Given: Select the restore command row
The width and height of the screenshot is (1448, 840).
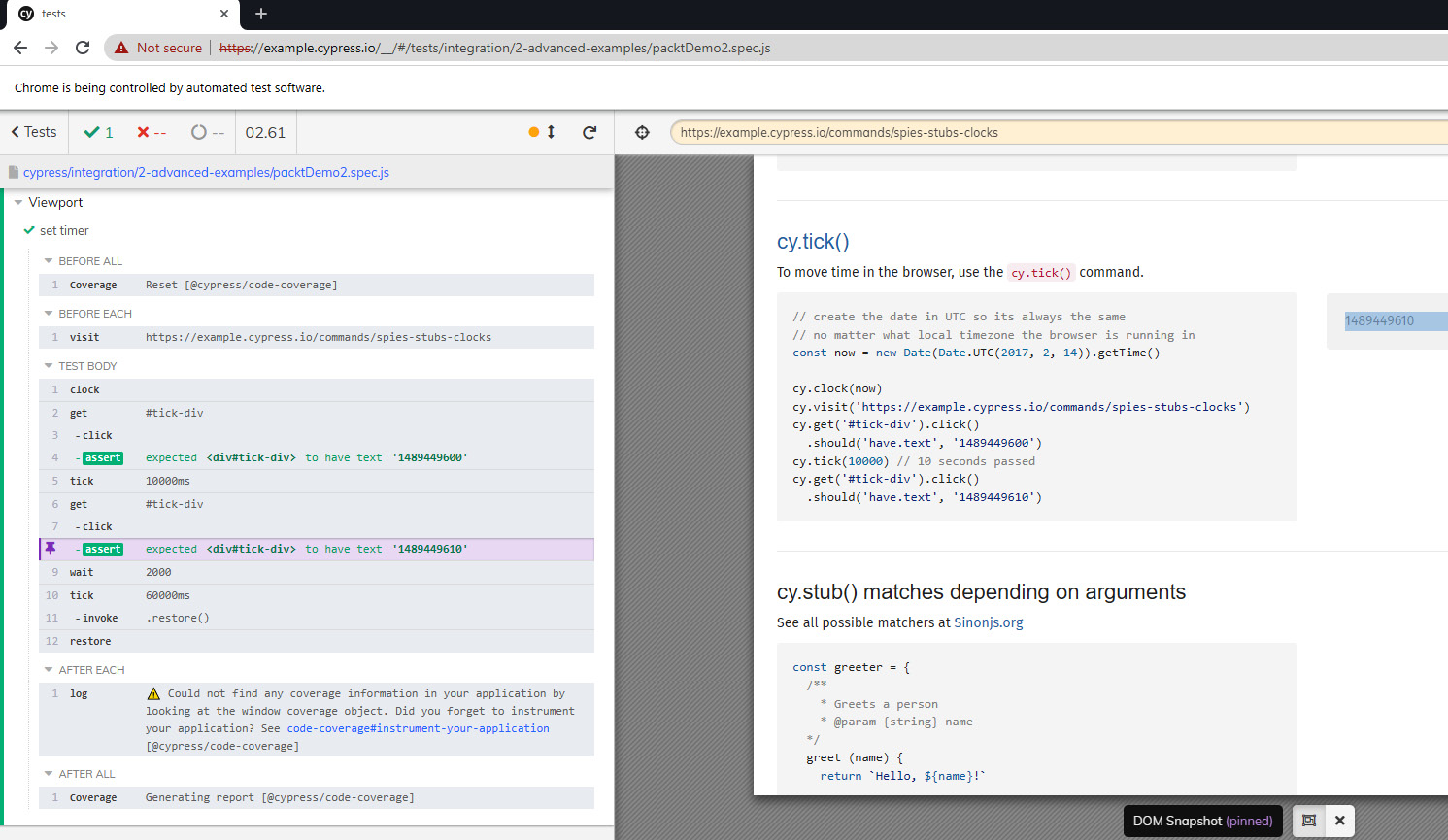Looking at the screenshot, I should pyautogui.click(x=317, y=641).
